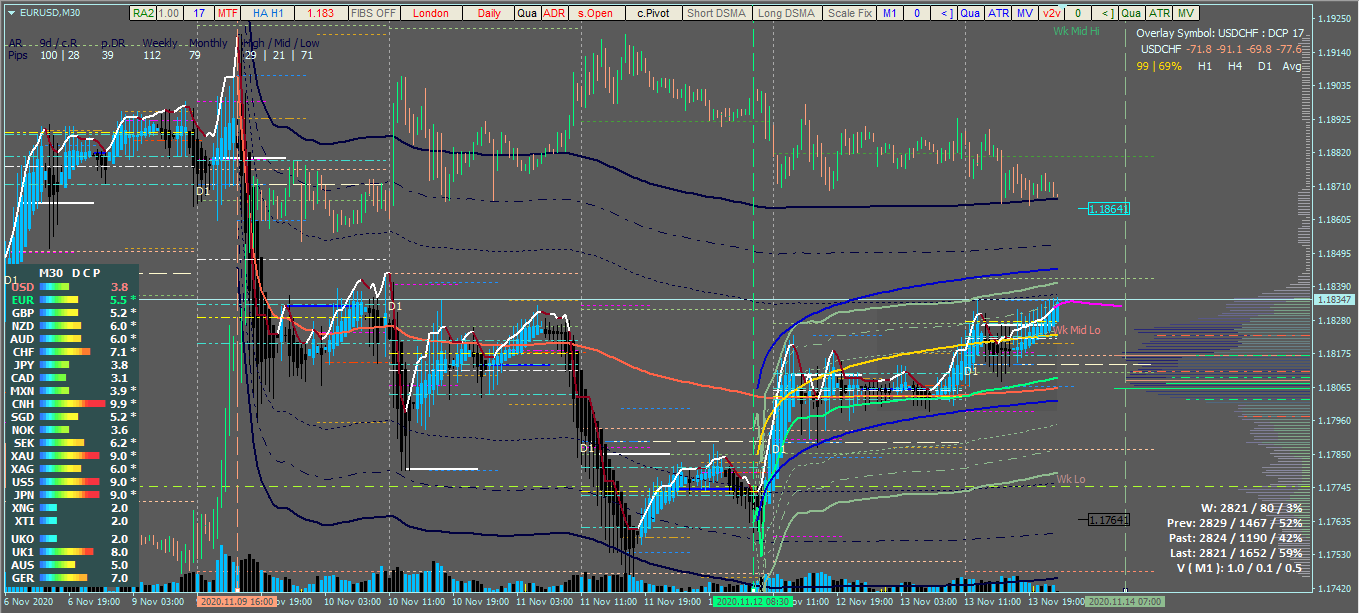Select the USD row in currency panel
This screenshot has width=1360, height=613.
pyautogui.click(x=71, y=287)
